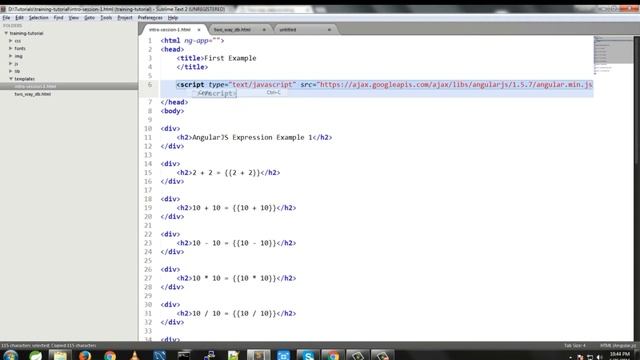
Task: Open the Notepad++ taskbar icon
Action: (x=233, y=355)
